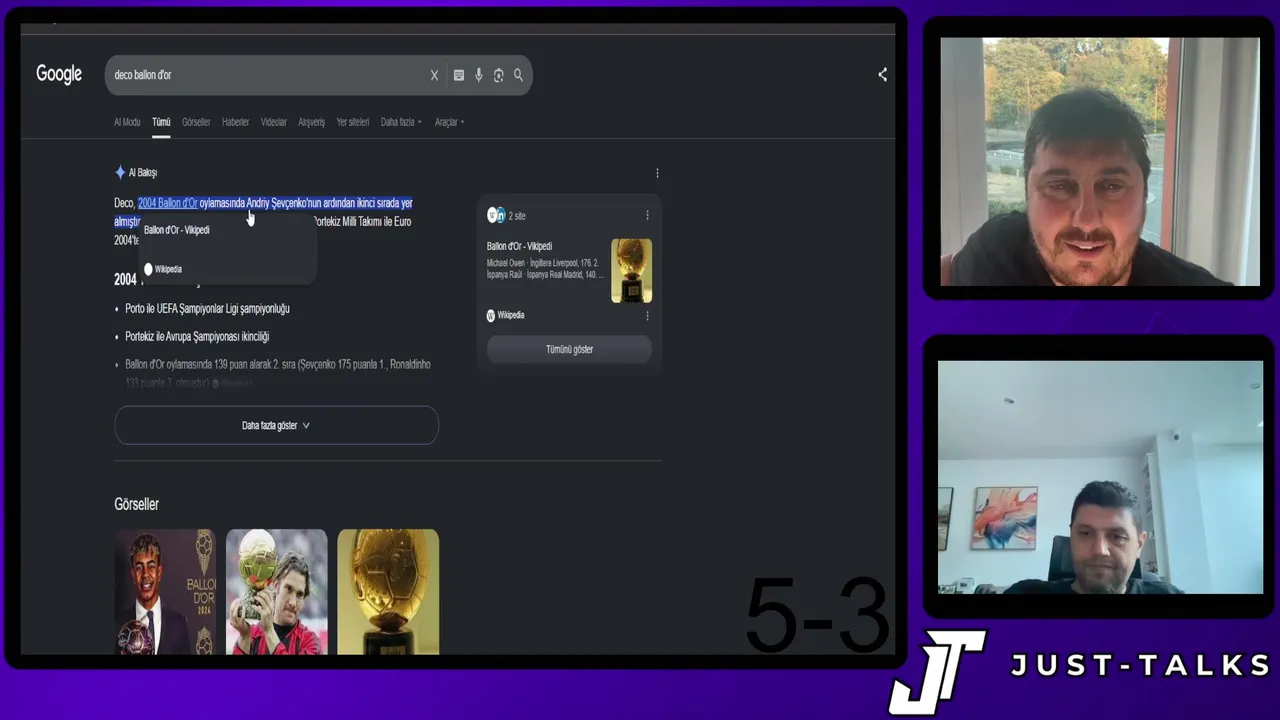The width and height of the screenshot is (1280, 720).
Task: Click the Wikipedia label in the hover preview
Action: pyautogui.click(x=168, y=269)
